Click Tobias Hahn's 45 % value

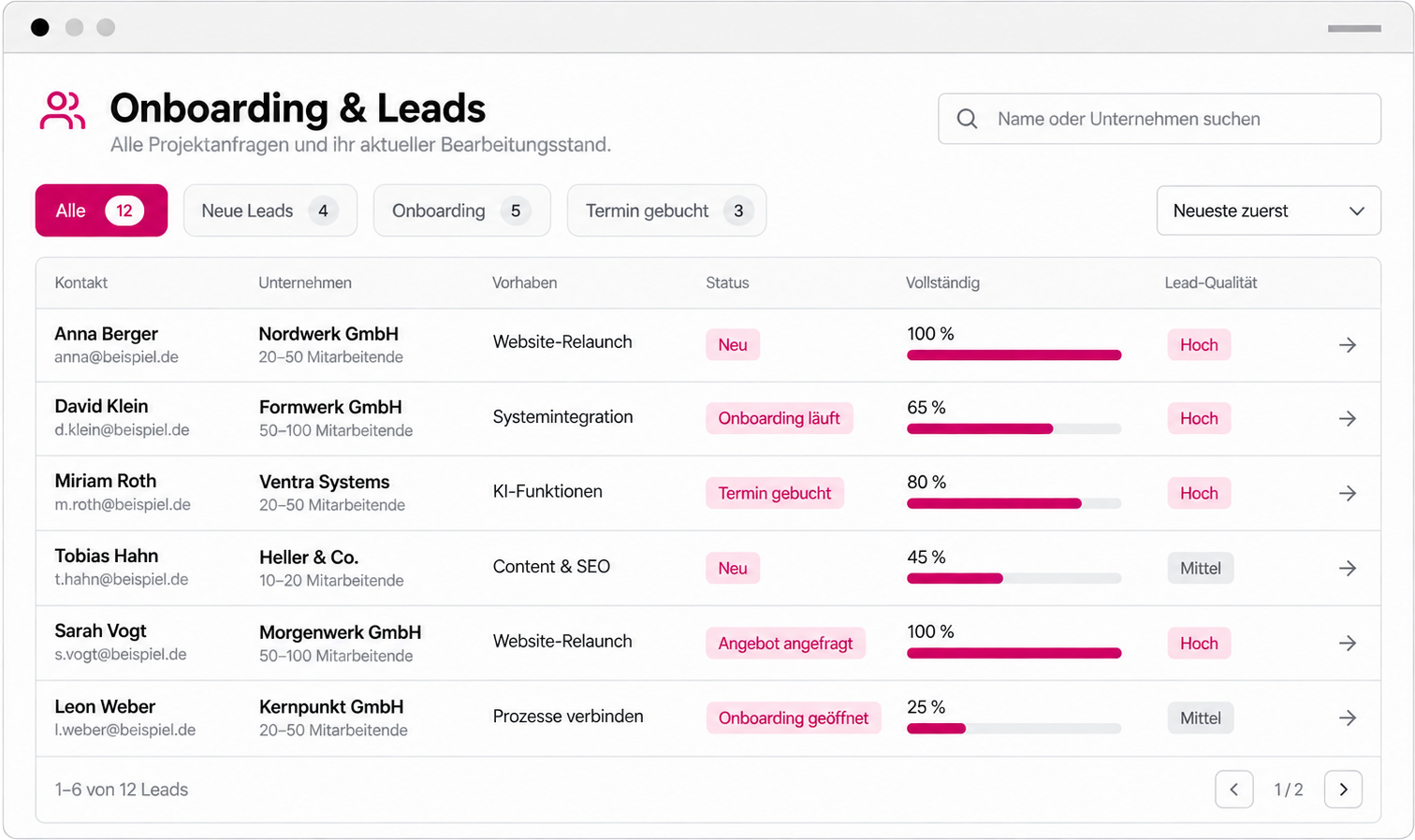[x=926, y=558]
